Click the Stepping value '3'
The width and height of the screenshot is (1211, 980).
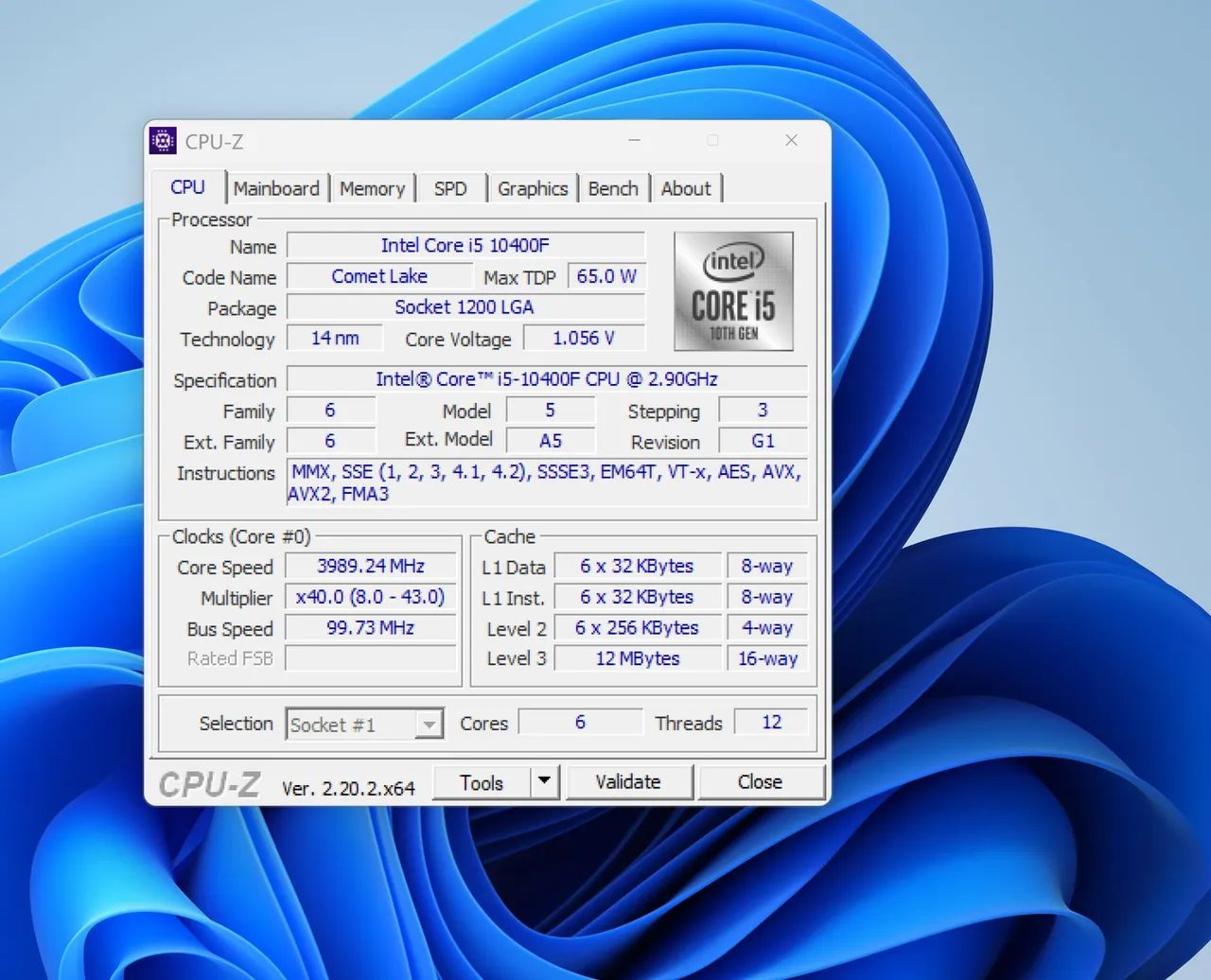point(763,411)
